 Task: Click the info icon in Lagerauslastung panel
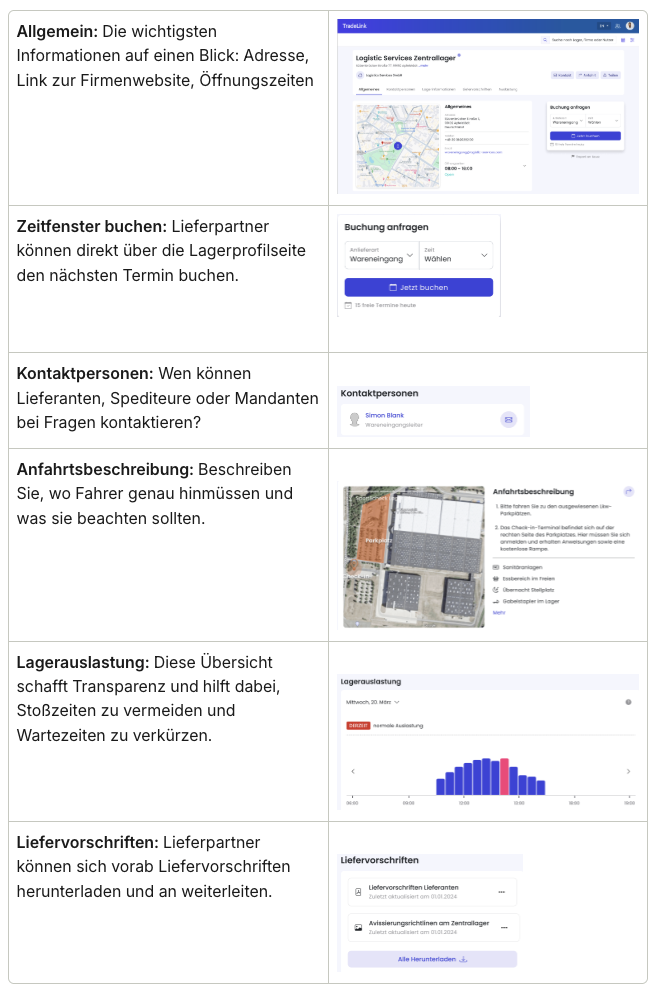pyautogui.click(x=628, y=702)
